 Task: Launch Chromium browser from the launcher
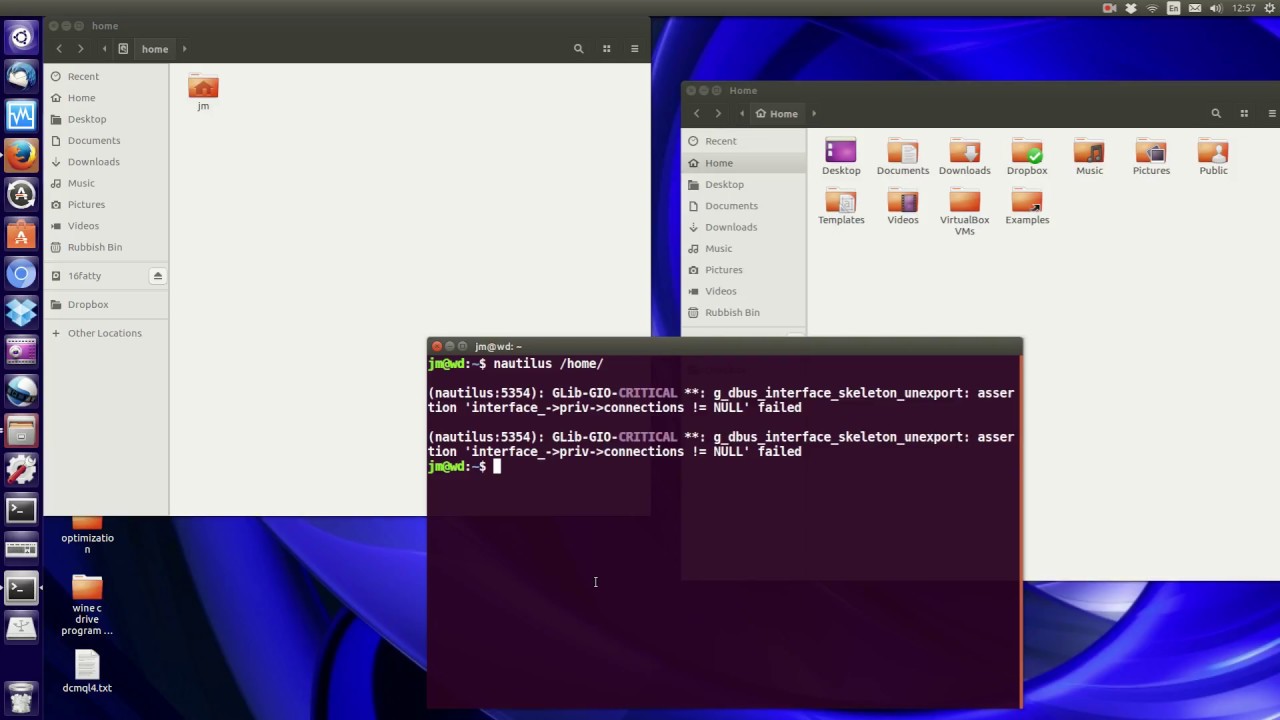[21, 273]
